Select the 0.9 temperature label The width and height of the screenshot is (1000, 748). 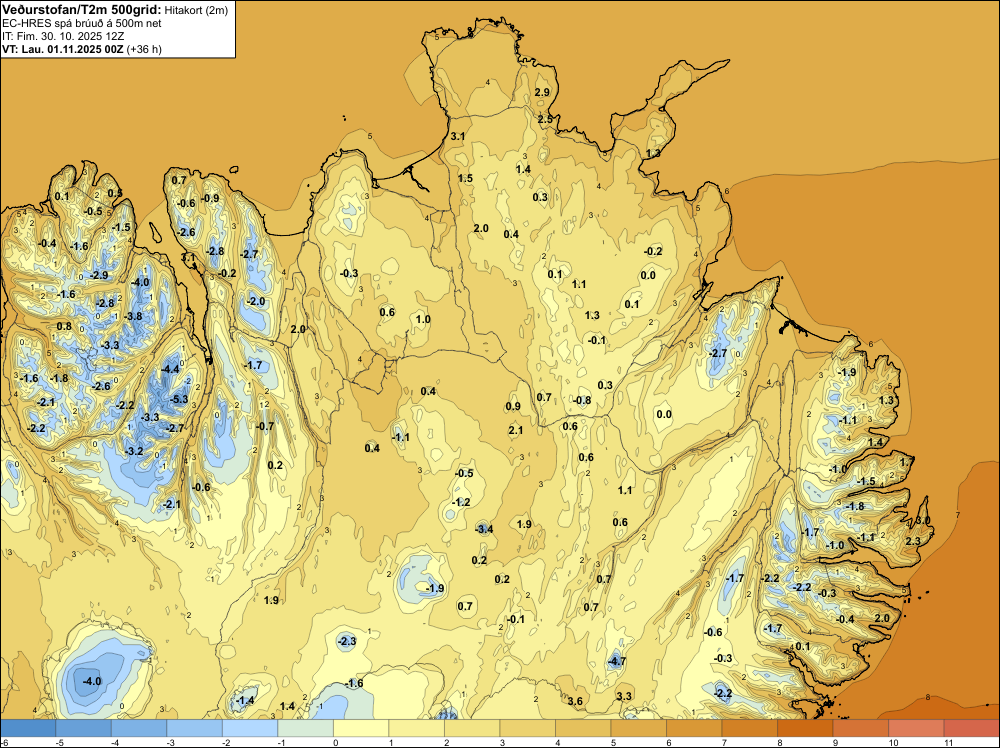tap(513, 406)
